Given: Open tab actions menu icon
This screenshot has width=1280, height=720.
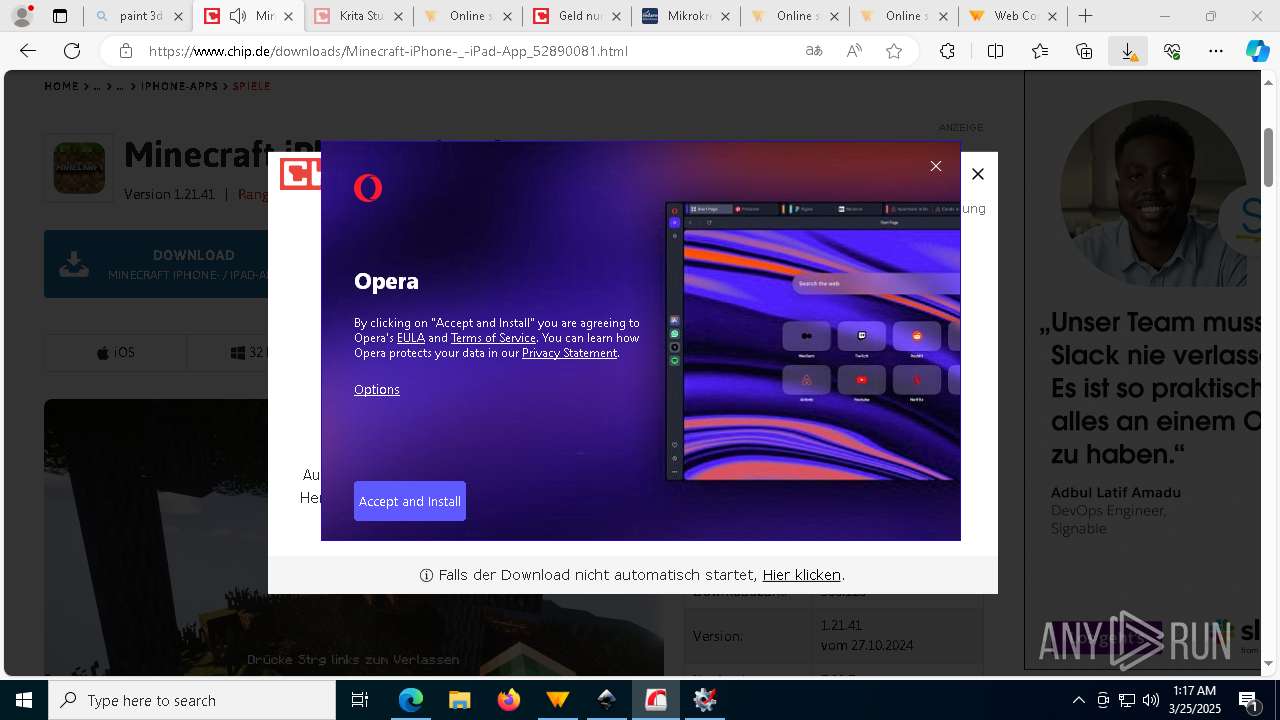Looking at the screenshot, I should [60, 16].
